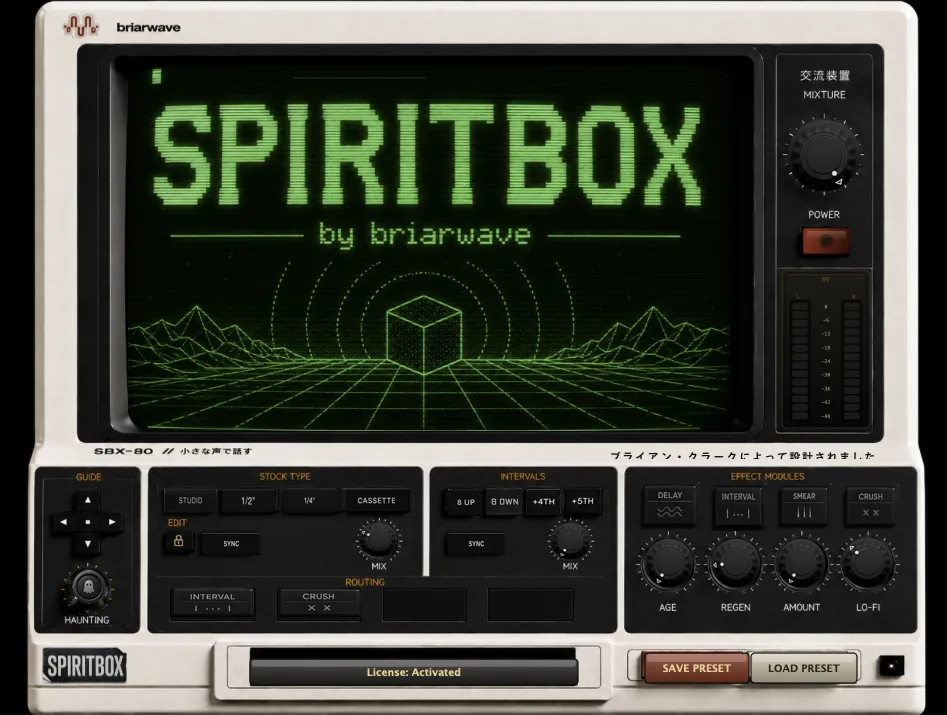
Task: Click the Guide up arrow
Action: click(88, 500)
